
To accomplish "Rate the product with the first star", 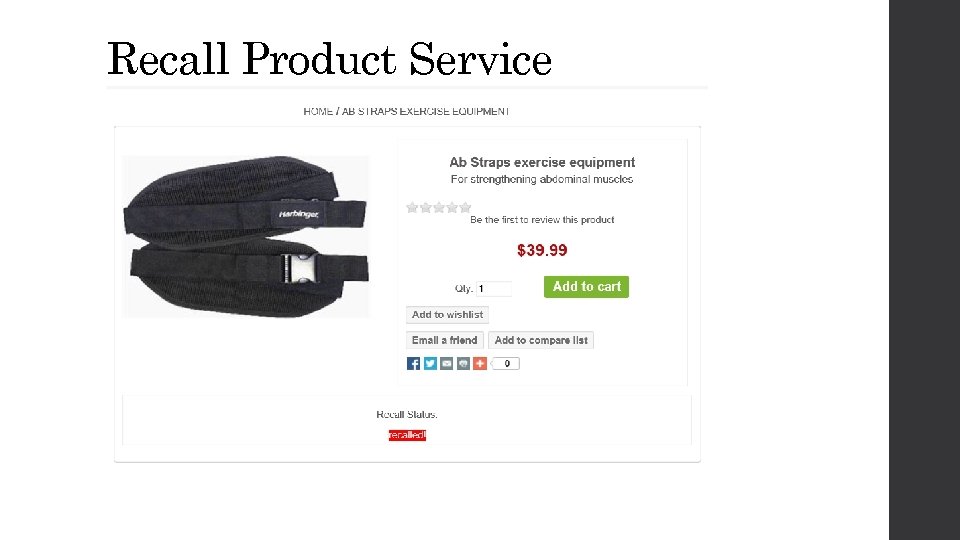I will click(x=412, y=208).
